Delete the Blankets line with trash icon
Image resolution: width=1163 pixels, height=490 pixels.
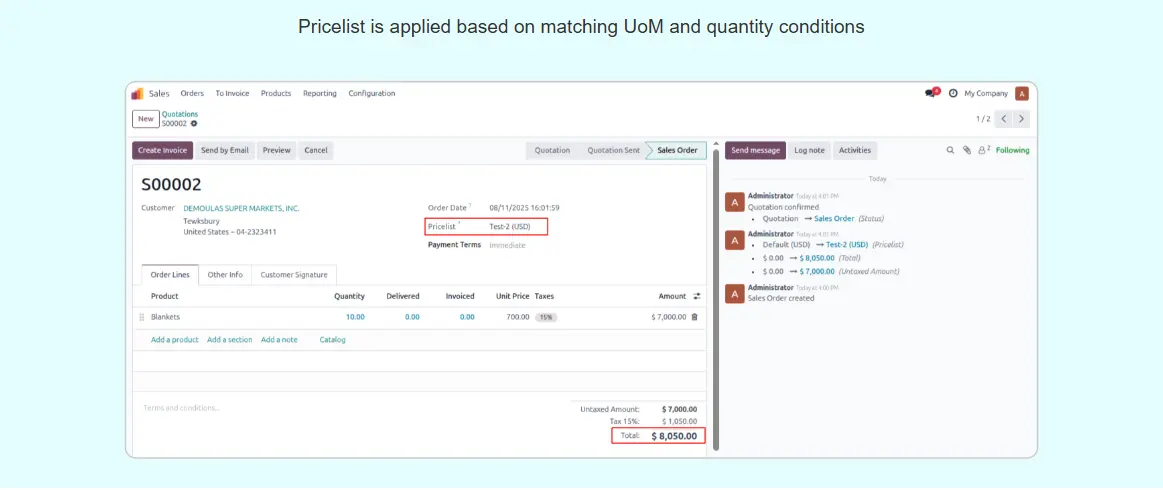pyautogui.click(x=695, y=317)
